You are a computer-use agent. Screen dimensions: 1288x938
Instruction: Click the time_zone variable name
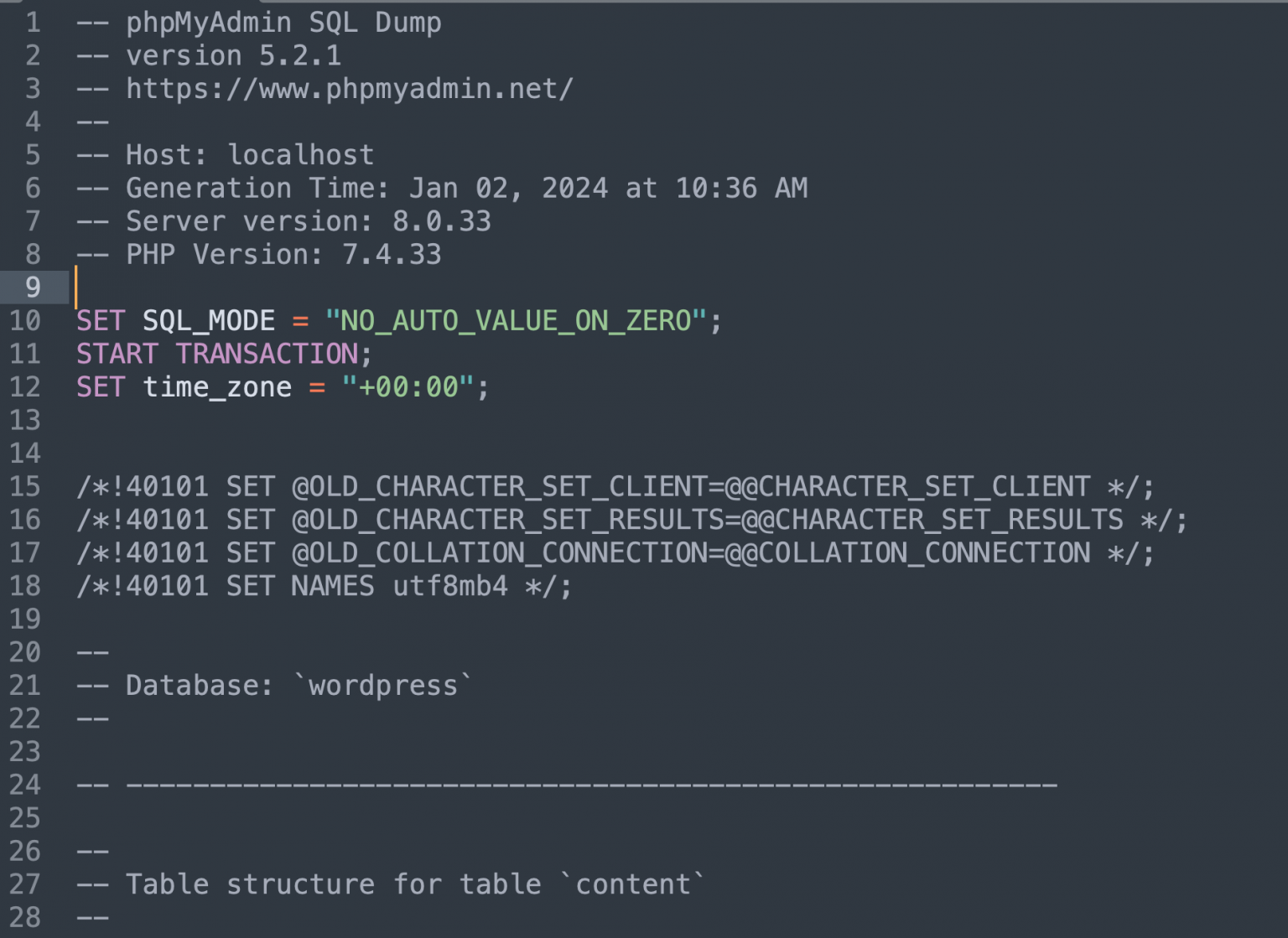[216, 387]
